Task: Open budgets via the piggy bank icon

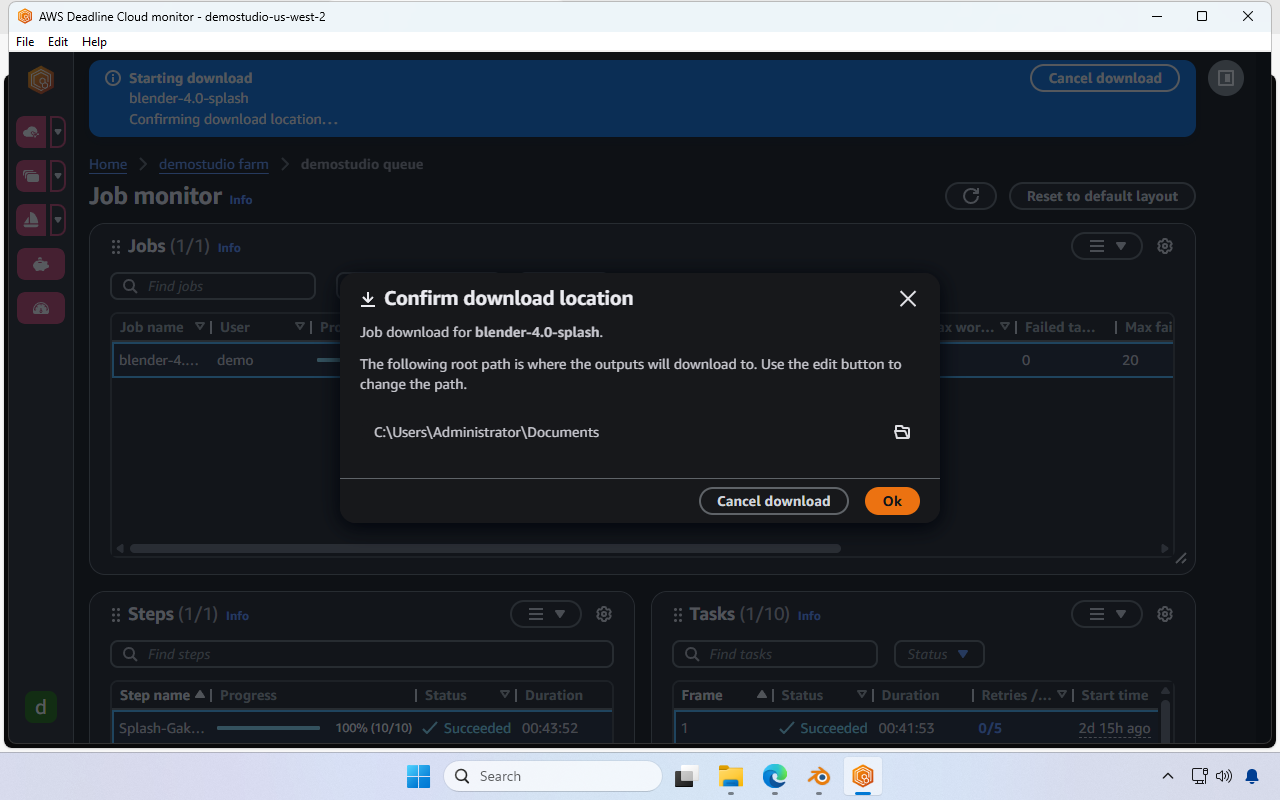Action: [x=41, y=264]
